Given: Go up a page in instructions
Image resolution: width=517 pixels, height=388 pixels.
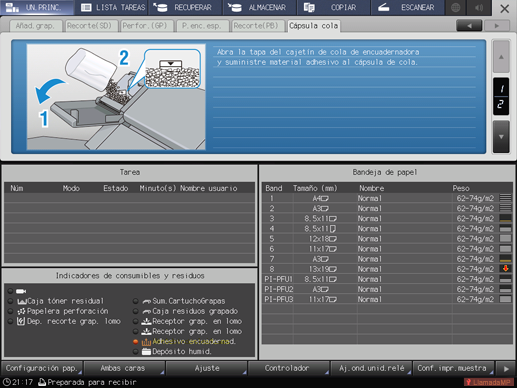Looking at the screenshot, I should pos(501,57).
